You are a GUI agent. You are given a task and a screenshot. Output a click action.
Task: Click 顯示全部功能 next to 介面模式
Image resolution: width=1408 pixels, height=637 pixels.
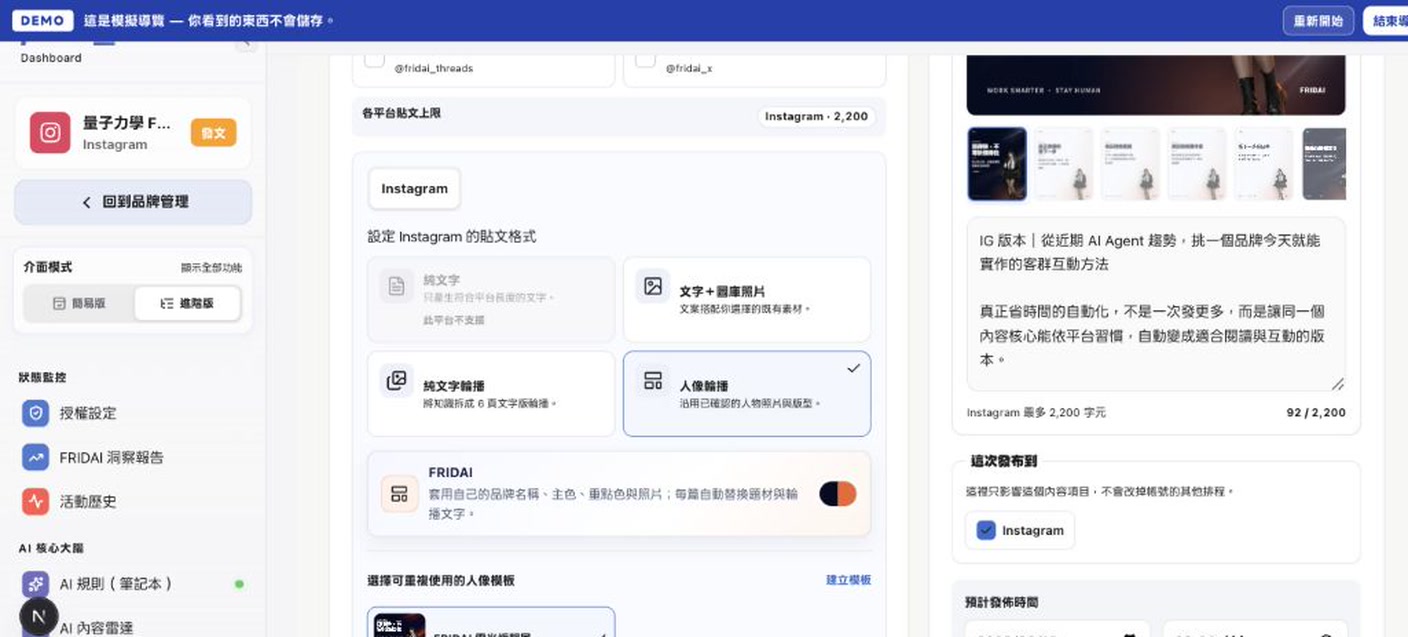pyautogui.click(x=211, y=268)
